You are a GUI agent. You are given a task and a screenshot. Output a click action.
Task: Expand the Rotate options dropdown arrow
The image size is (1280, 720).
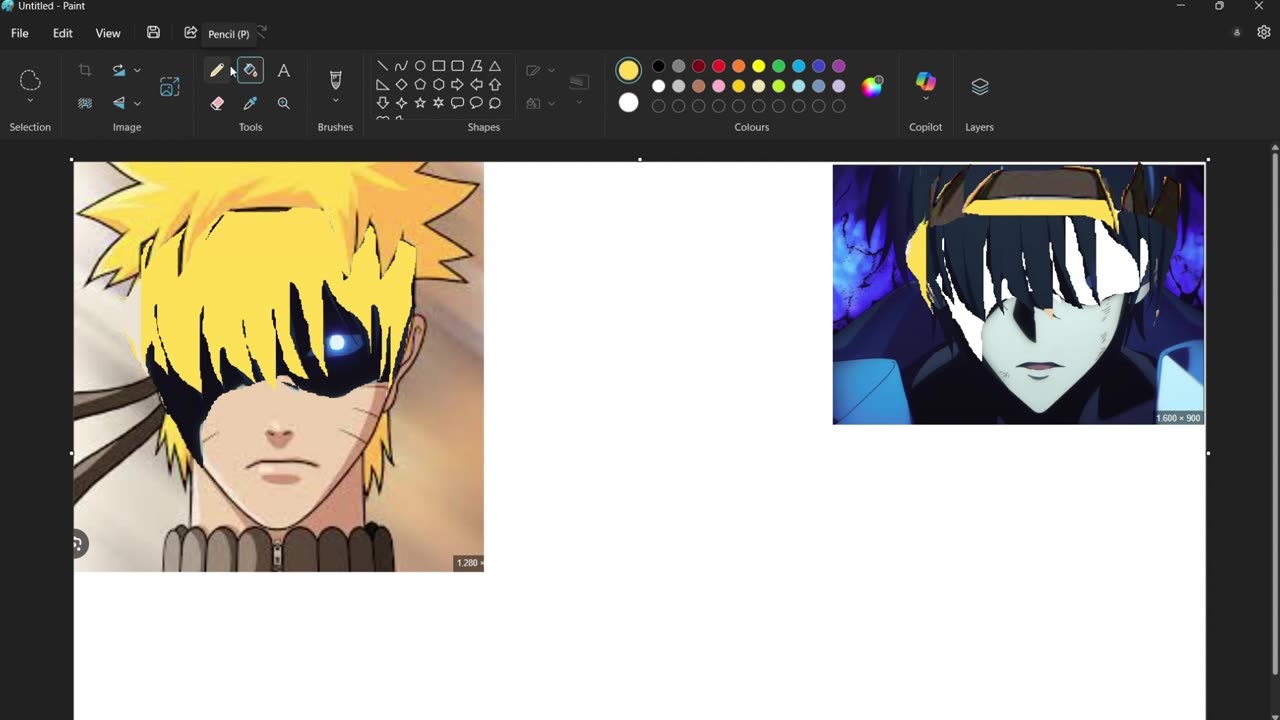[x=137, y=70]
